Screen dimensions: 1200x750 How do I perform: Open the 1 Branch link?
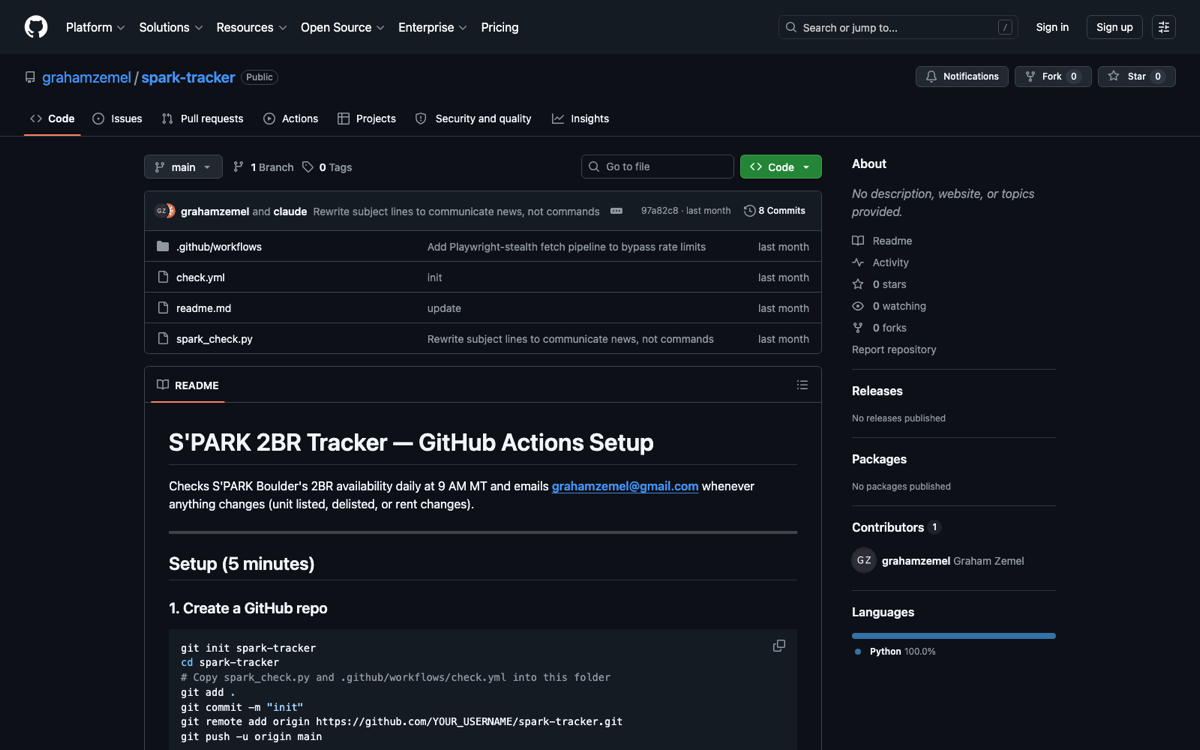tap(263, 167)
